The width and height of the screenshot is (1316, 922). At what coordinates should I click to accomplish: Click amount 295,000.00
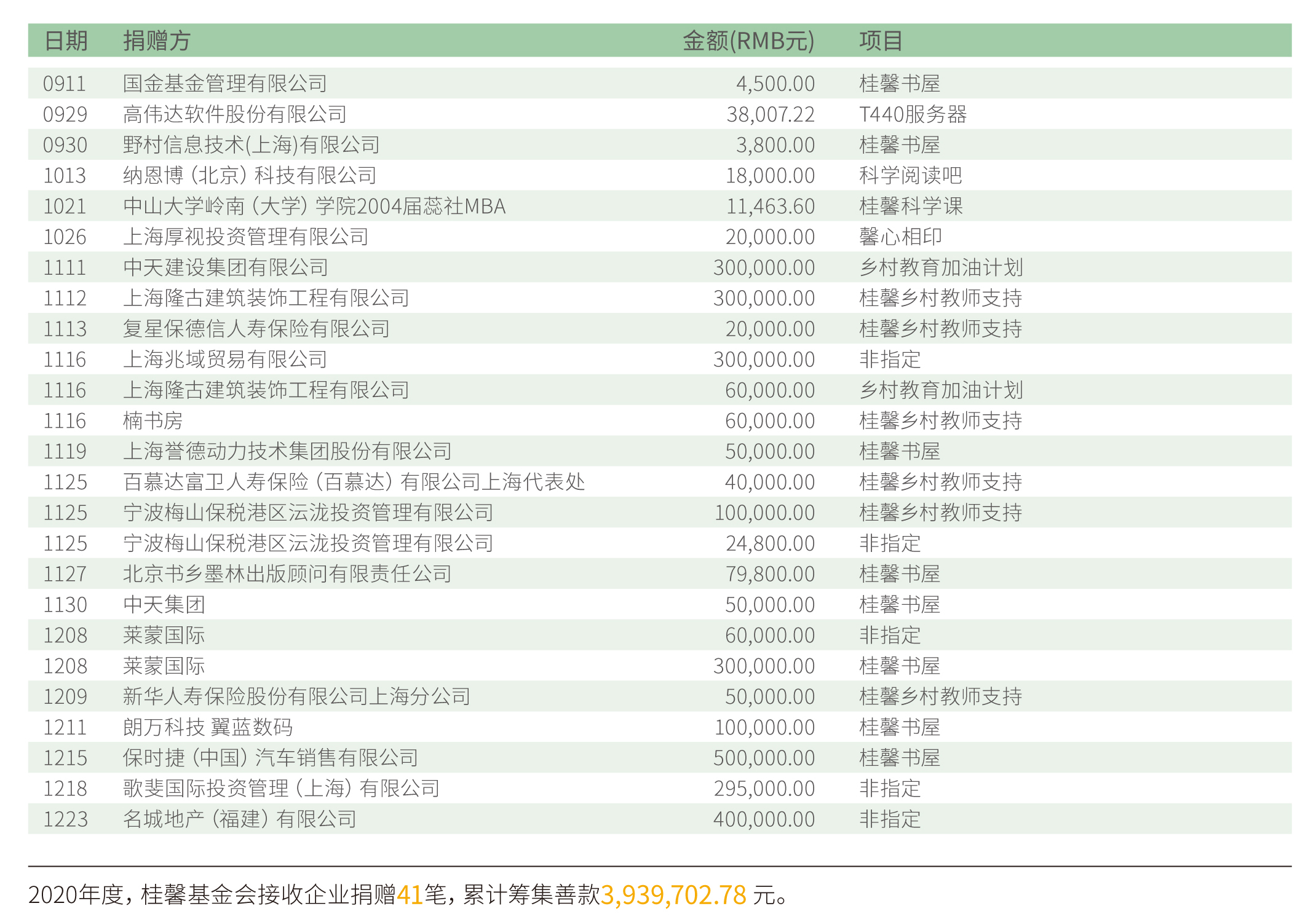coord(764,788)
